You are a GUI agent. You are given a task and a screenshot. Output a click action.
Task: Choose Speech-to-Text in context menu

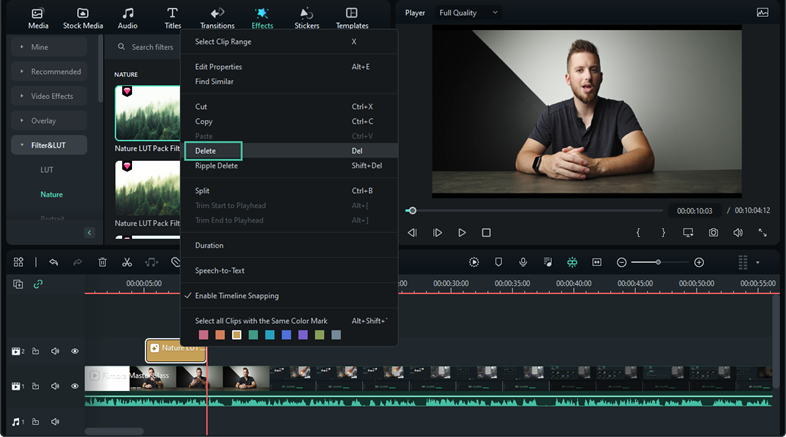[289, 270]
